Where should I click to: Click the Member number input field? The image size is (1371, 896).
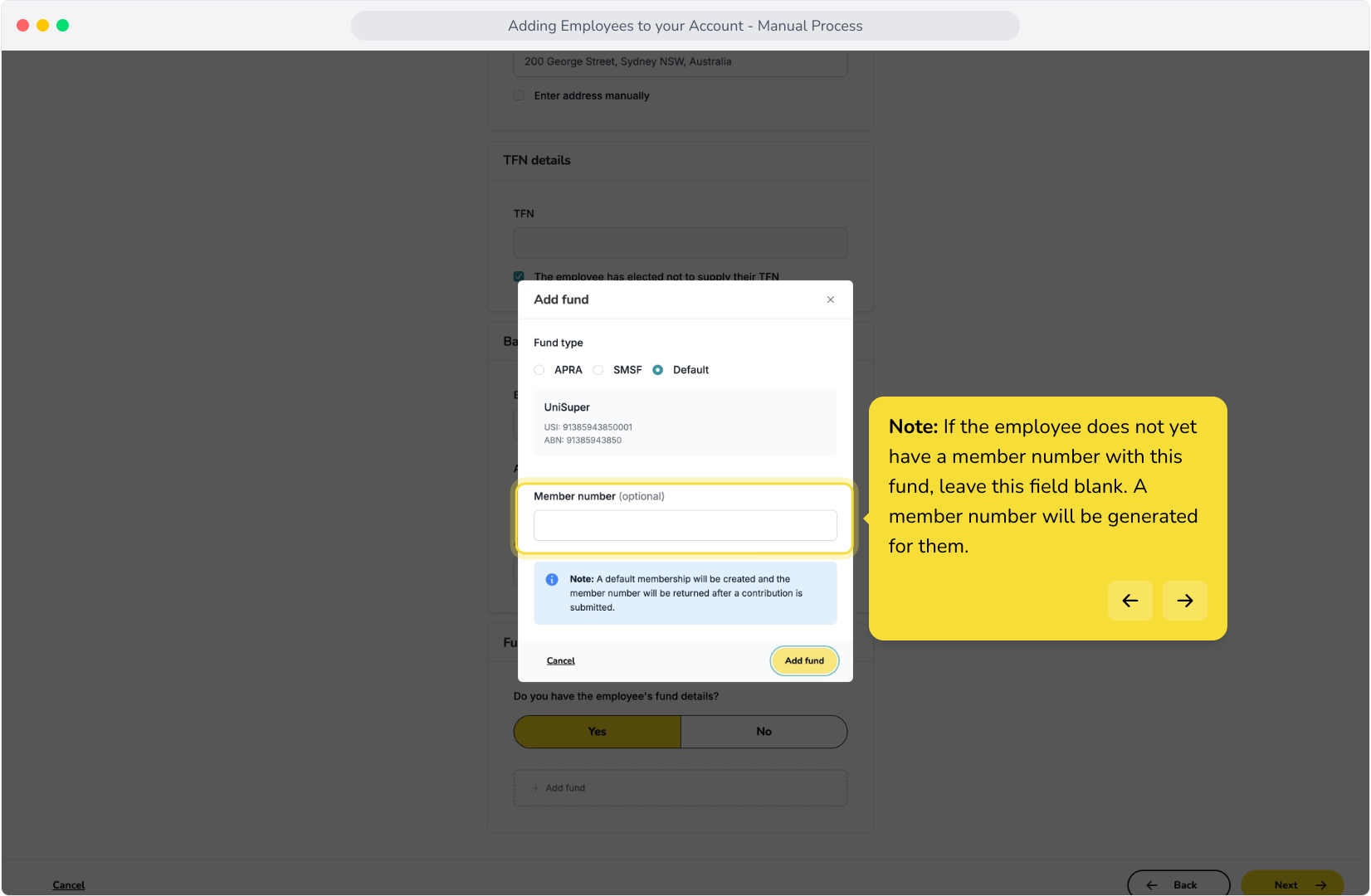point(685,525)
